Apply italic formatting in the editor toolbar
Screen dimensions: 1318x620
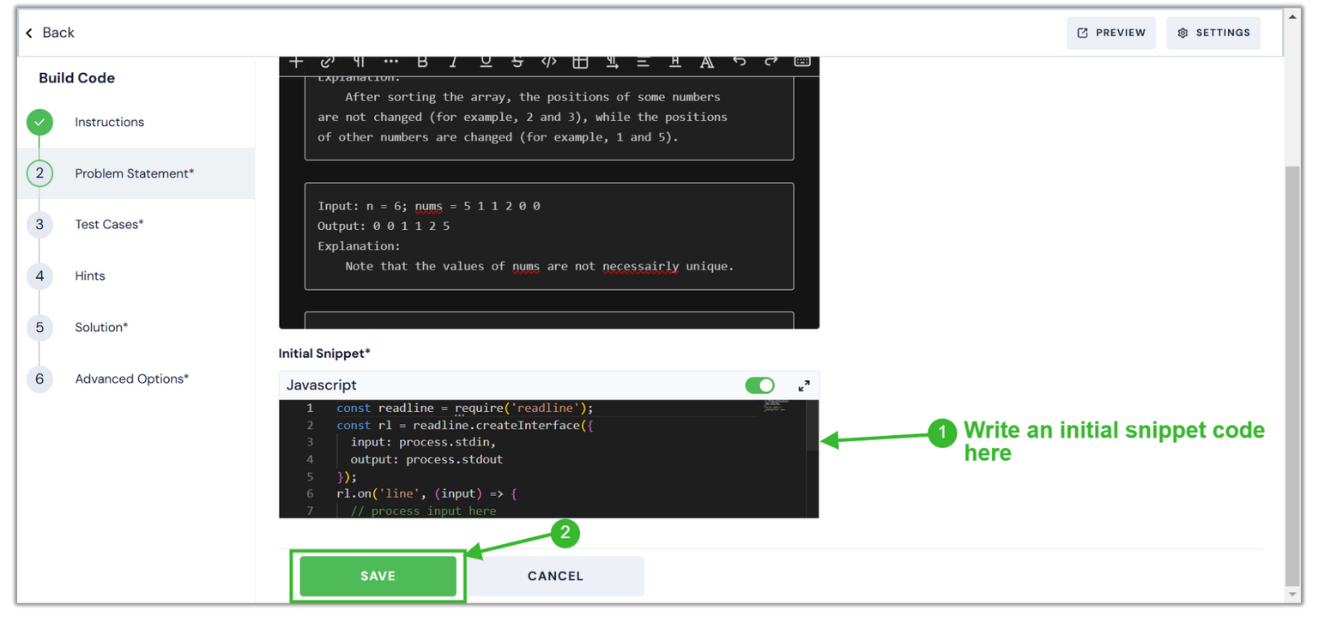tap(453, 61)
